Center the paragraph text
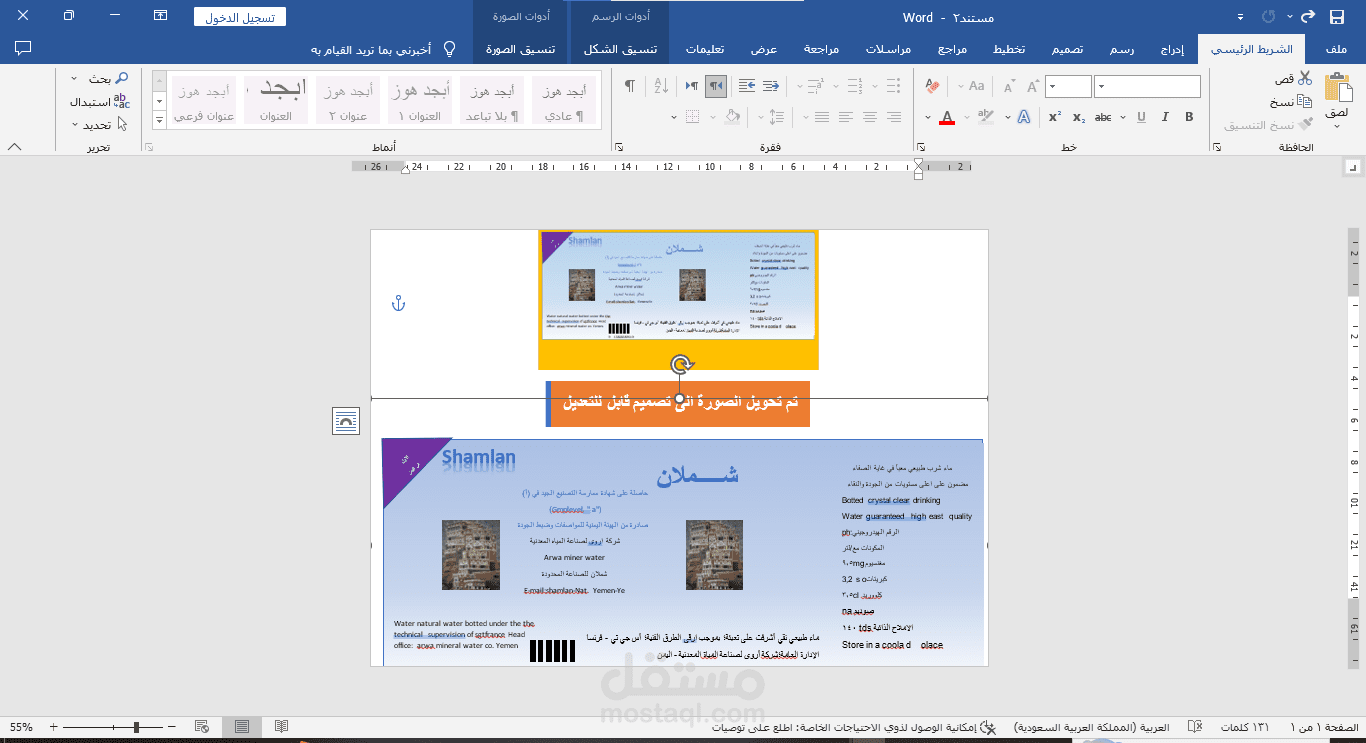This screenshot has width=1366, height=743. pos(870,116)
